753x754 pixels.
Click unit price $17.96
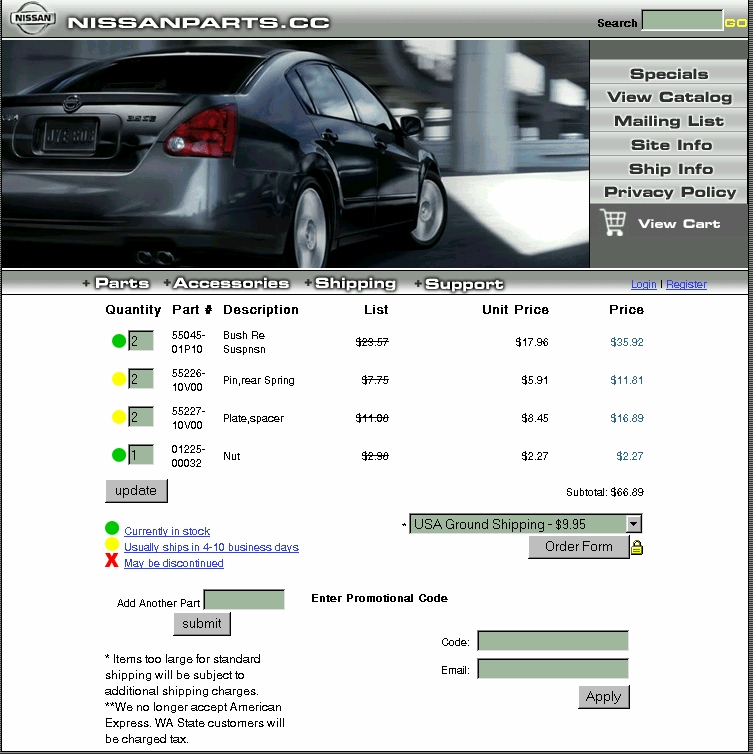531,342
